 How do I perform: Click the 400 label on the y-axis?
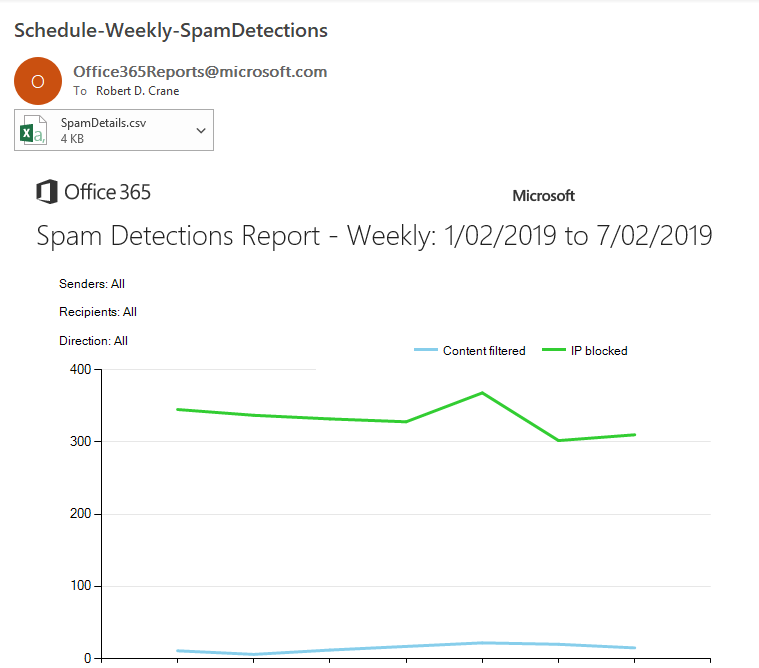tap(79, 370)
